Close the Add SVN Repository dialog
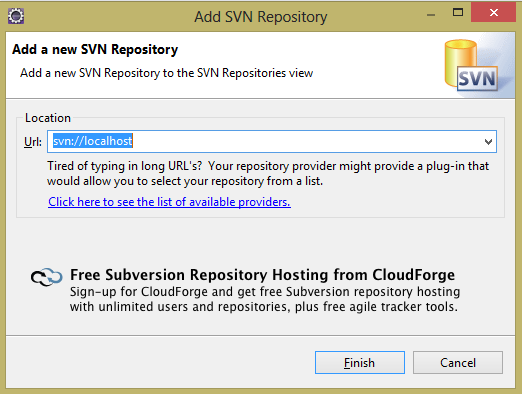 pyautogui.click(x=494, y=13)
